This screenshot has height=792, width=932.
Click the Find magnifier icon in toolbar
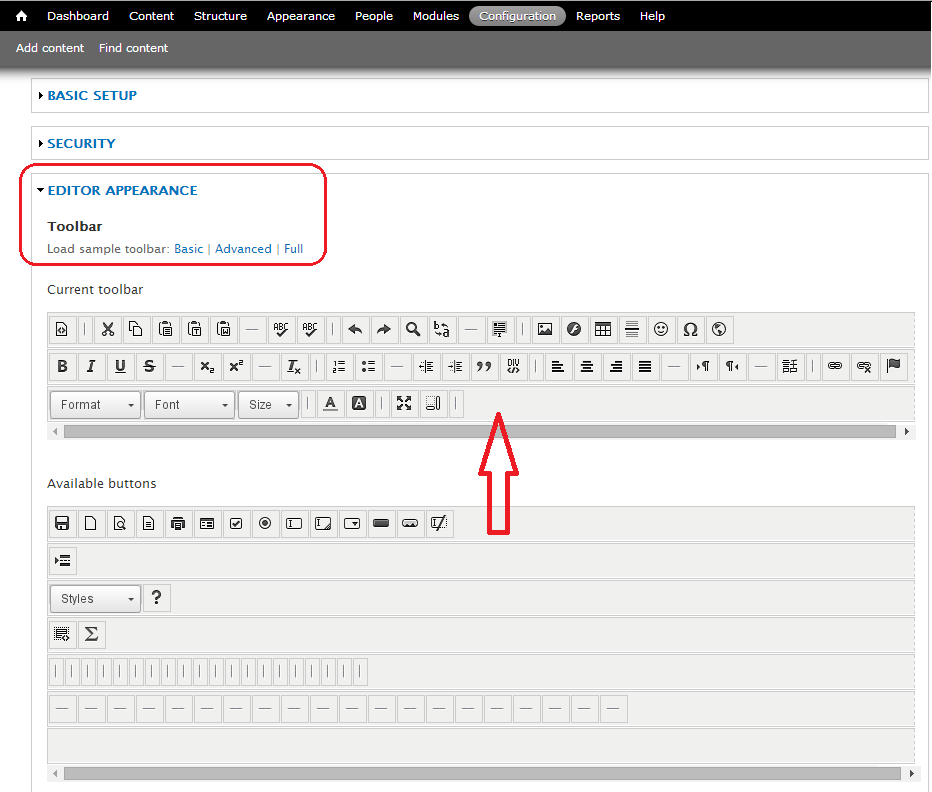pos(412,329)
